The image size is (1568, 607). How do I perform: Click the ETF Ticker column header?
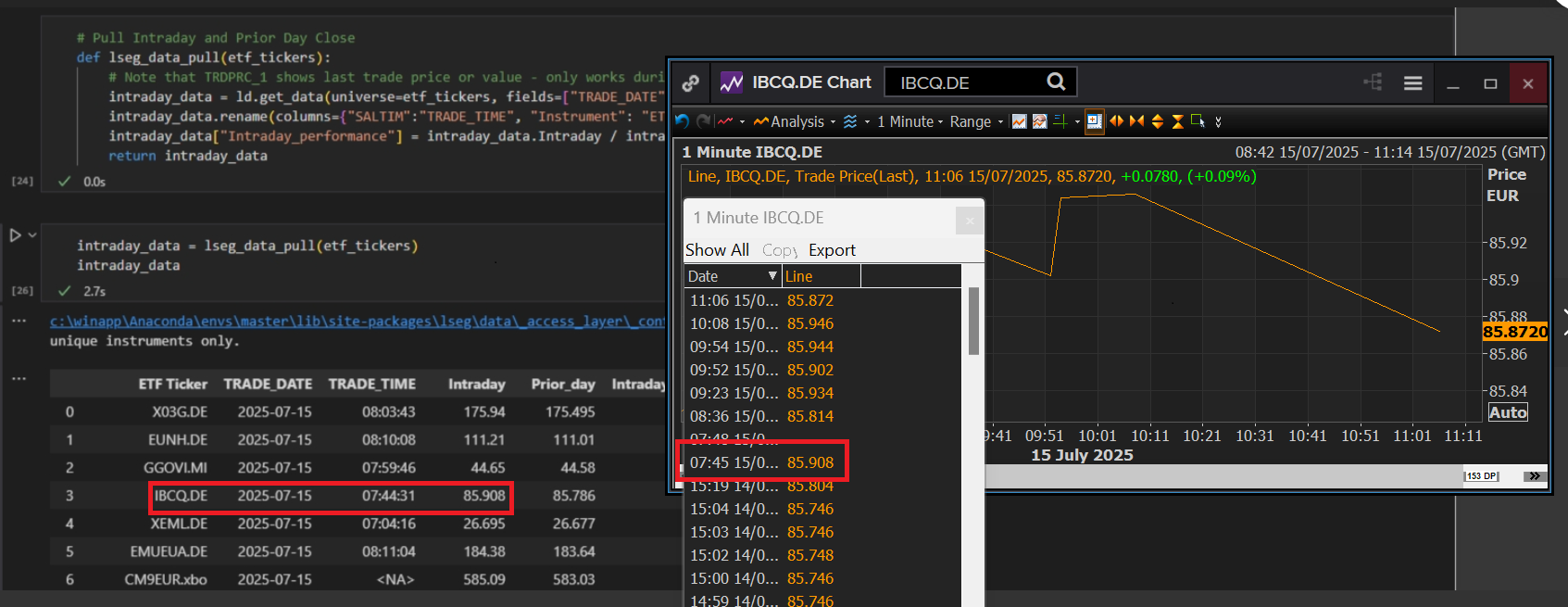172,384
